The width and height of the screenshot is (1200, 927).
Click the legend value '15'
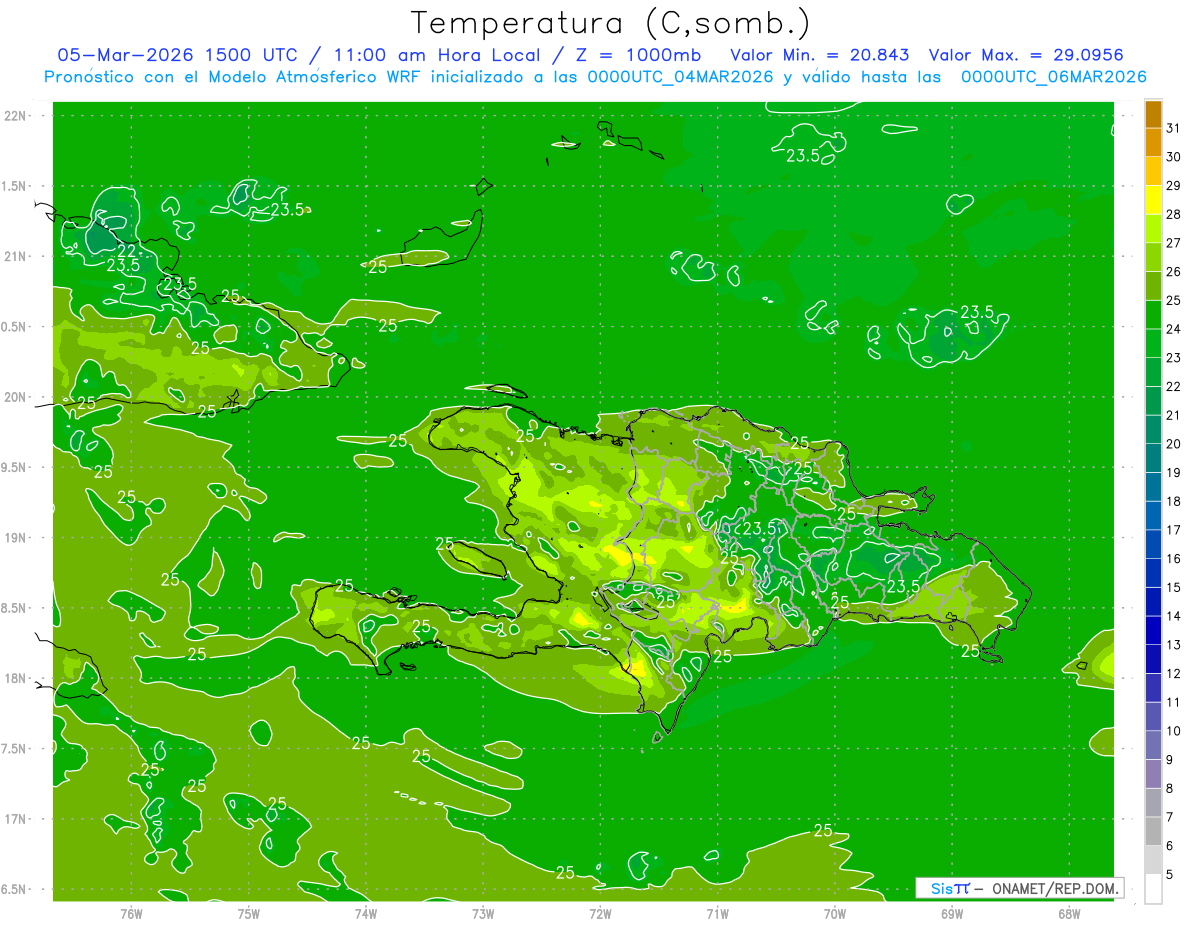coord(1174,587)
